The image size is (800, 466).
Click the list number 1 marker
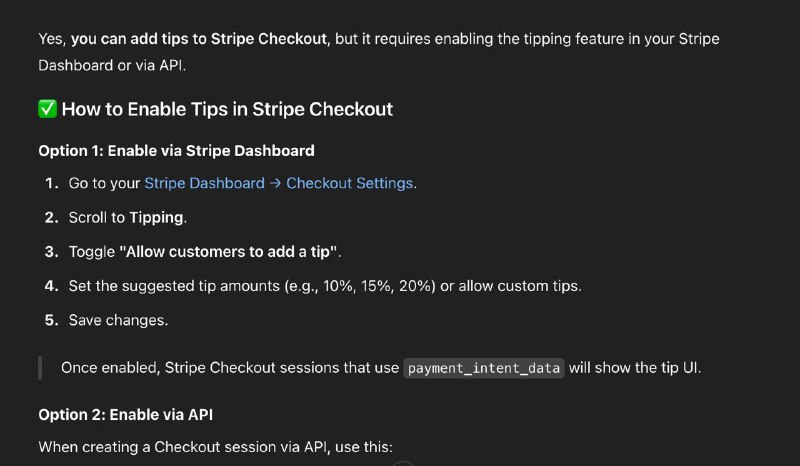(x=52, y=183)
